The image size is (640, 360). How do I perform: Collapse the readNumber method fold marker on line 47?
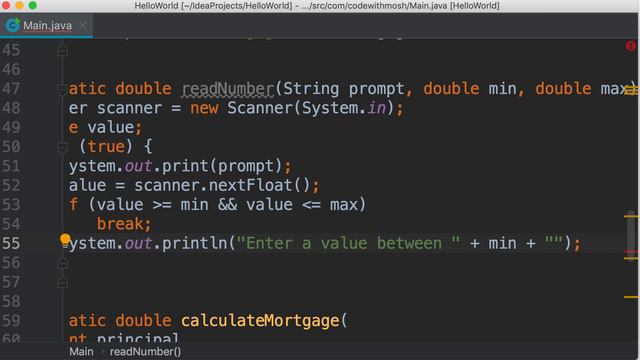(x=62, y=89)
